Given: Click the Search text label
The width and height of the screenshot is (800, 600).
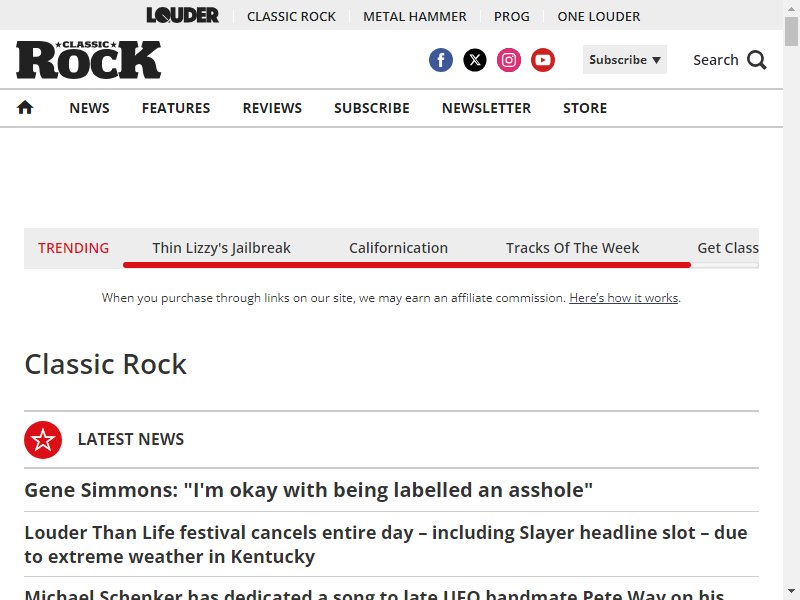Looking at the screenshot, I should pos(716,60).
